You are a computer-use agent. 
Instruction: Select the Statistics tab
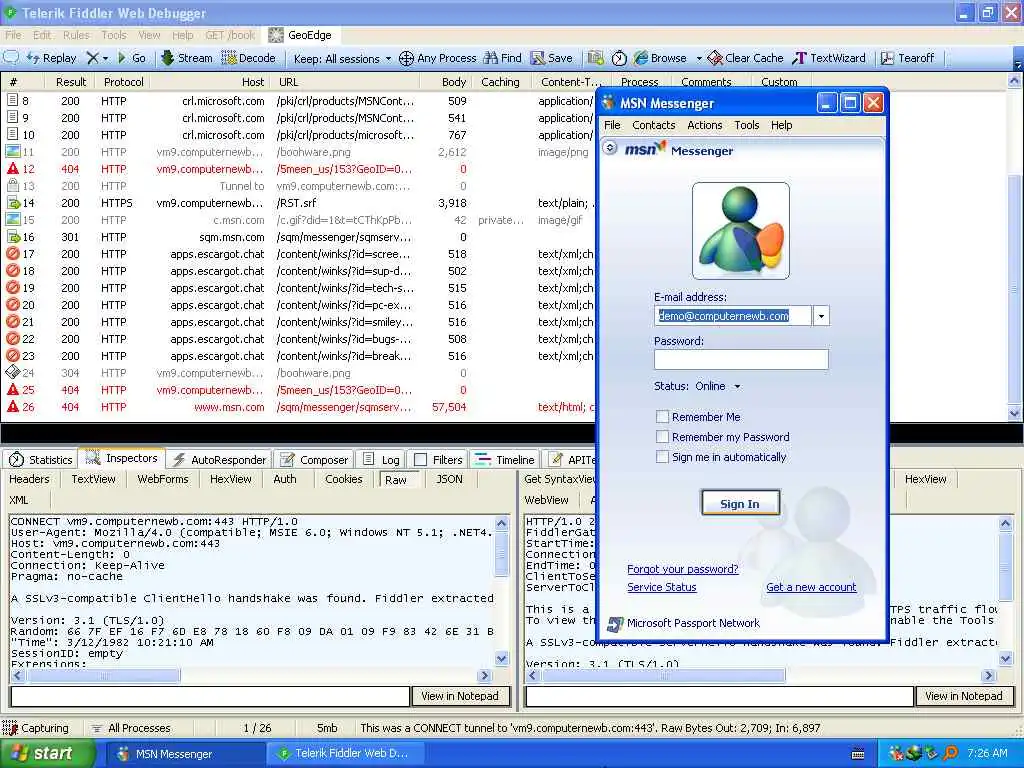coord(40,460)
